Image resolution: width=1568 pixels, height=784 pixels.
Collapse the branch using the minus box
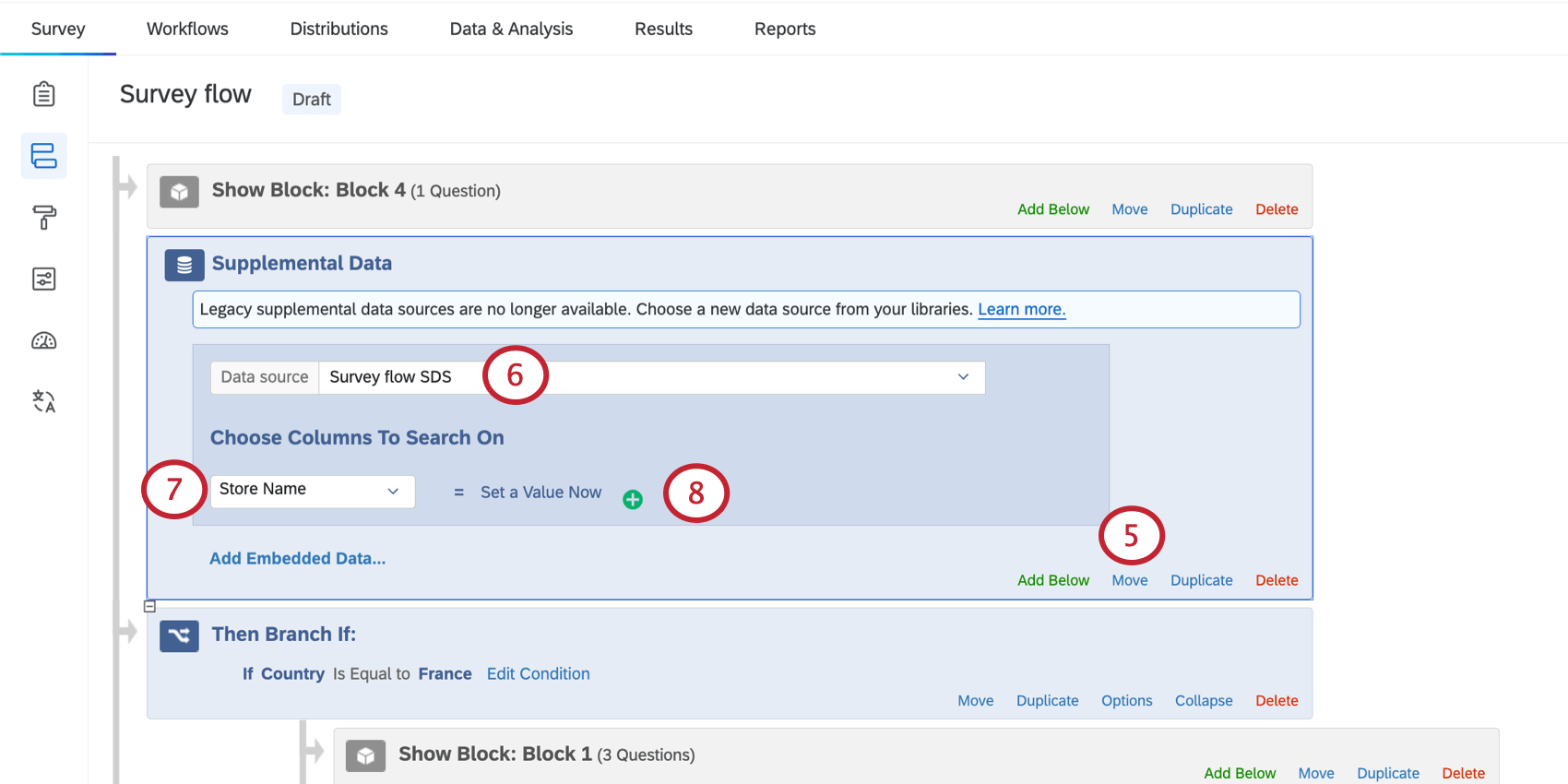pos(149,606)
